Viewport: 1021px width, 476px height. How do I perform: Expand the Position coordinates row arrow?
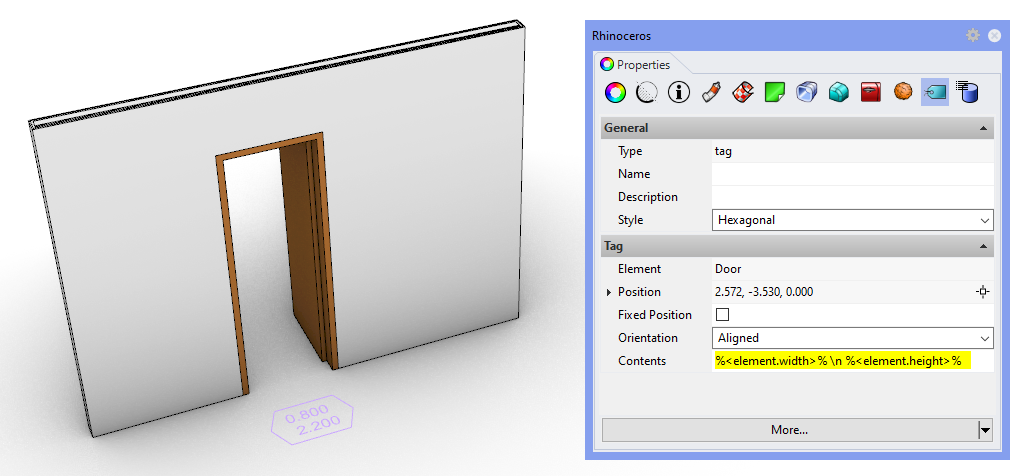click(x=609, y=292)
